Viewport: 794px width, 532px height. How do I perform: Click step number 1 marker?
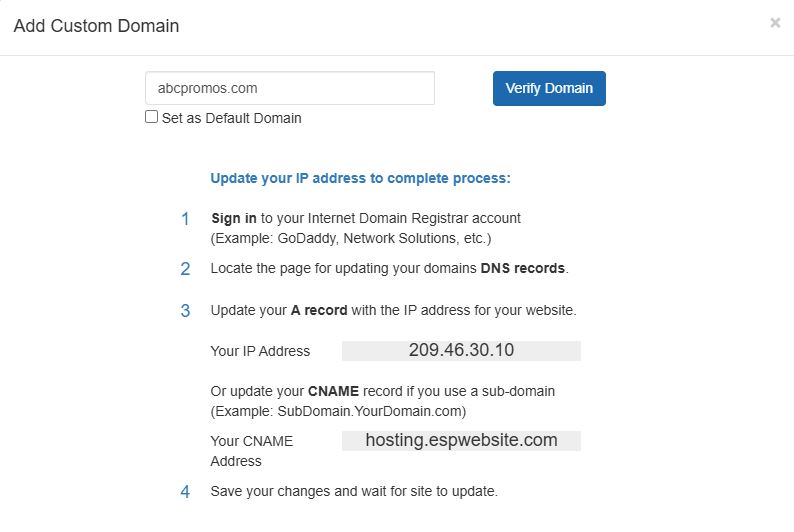[x=185, y=219]
